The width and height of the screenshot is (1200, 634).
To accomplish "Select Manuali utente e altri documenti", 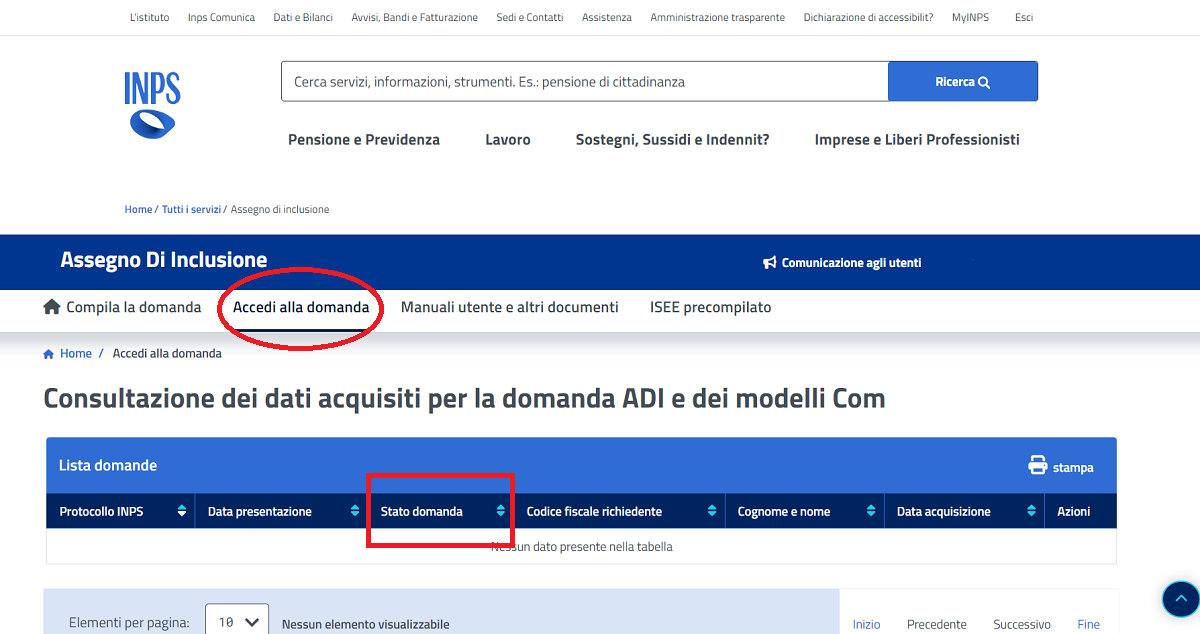I will pyautogui.click(x=509, y=307).
